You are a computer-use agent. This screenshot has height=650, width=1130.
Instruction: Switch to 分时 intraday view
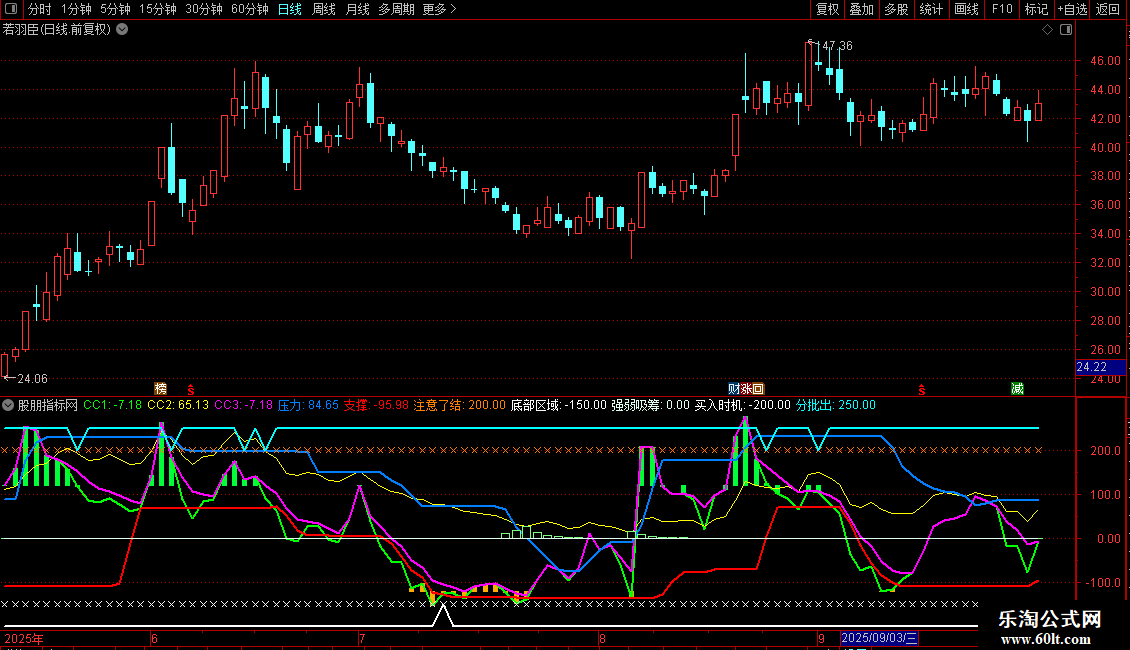39,9
